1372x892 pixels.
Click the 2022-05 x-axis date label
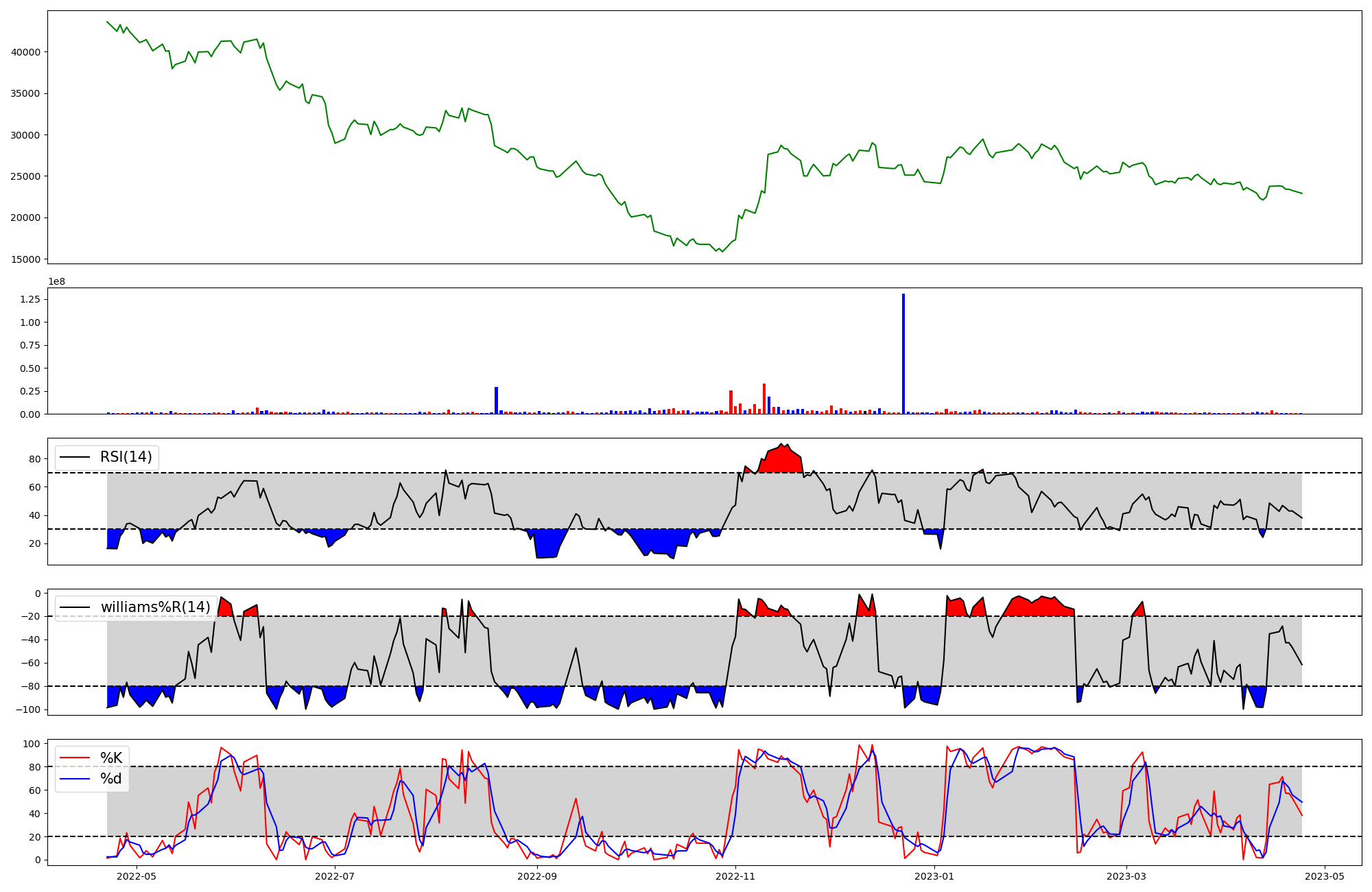tap(137, 876)
